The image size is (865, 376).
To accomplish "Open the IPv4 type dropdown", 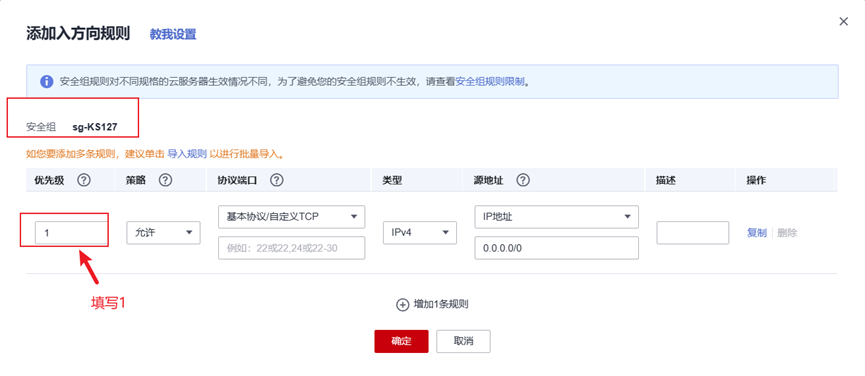I will (x=420, y=233).
